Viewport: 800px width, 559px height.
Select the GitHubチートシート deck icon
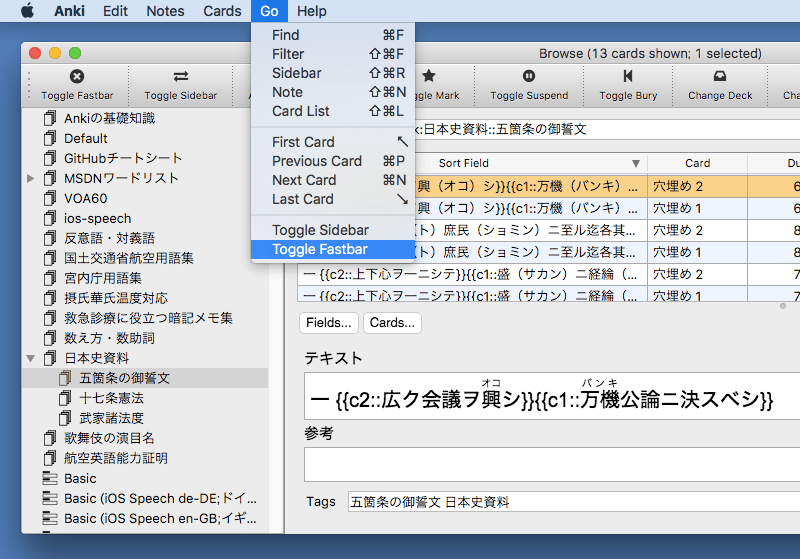[x=50, y=158]
